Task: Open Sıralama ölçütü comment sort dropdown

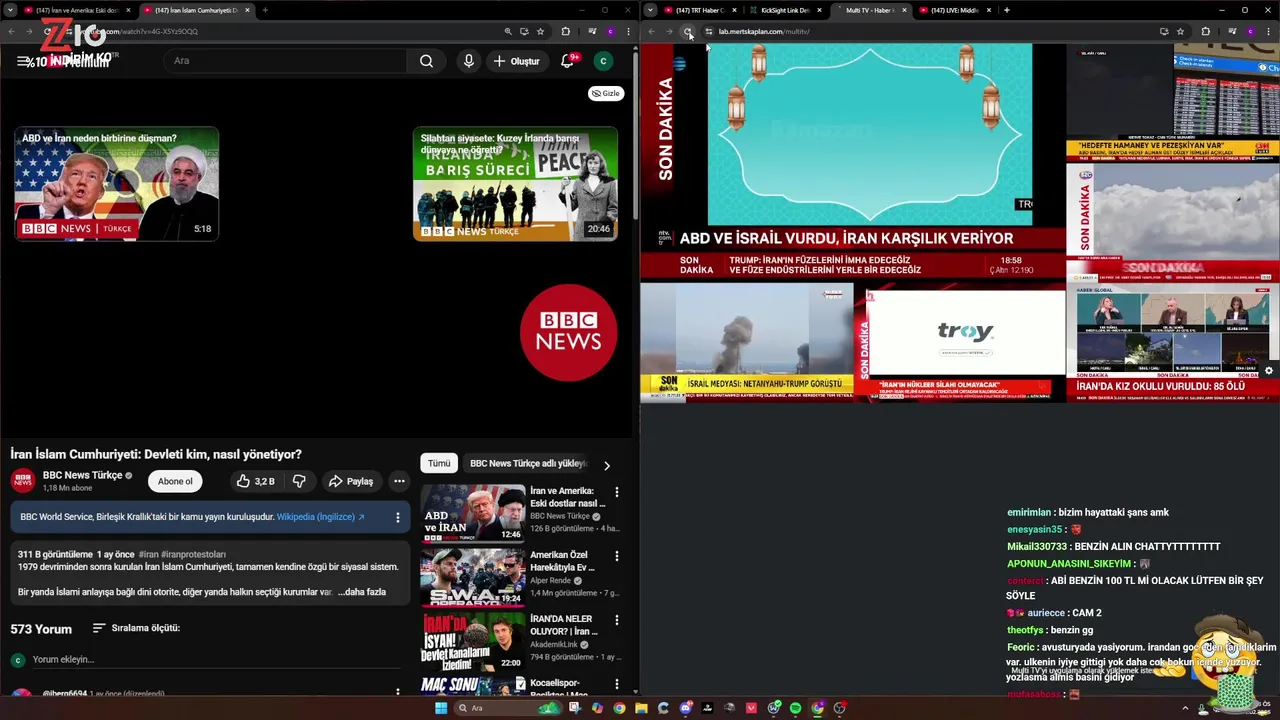Action: click(x=136, y=628)
